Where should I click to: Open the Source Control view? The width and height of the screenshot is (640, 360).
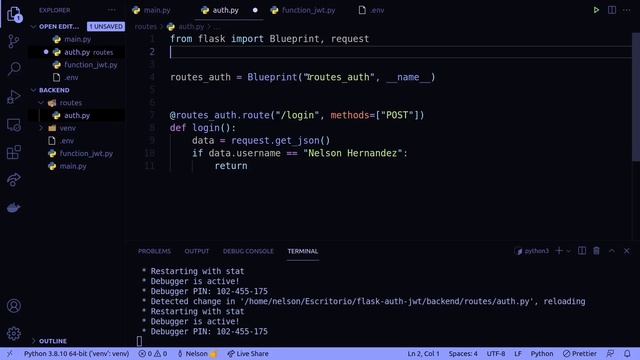pos(14,41)
